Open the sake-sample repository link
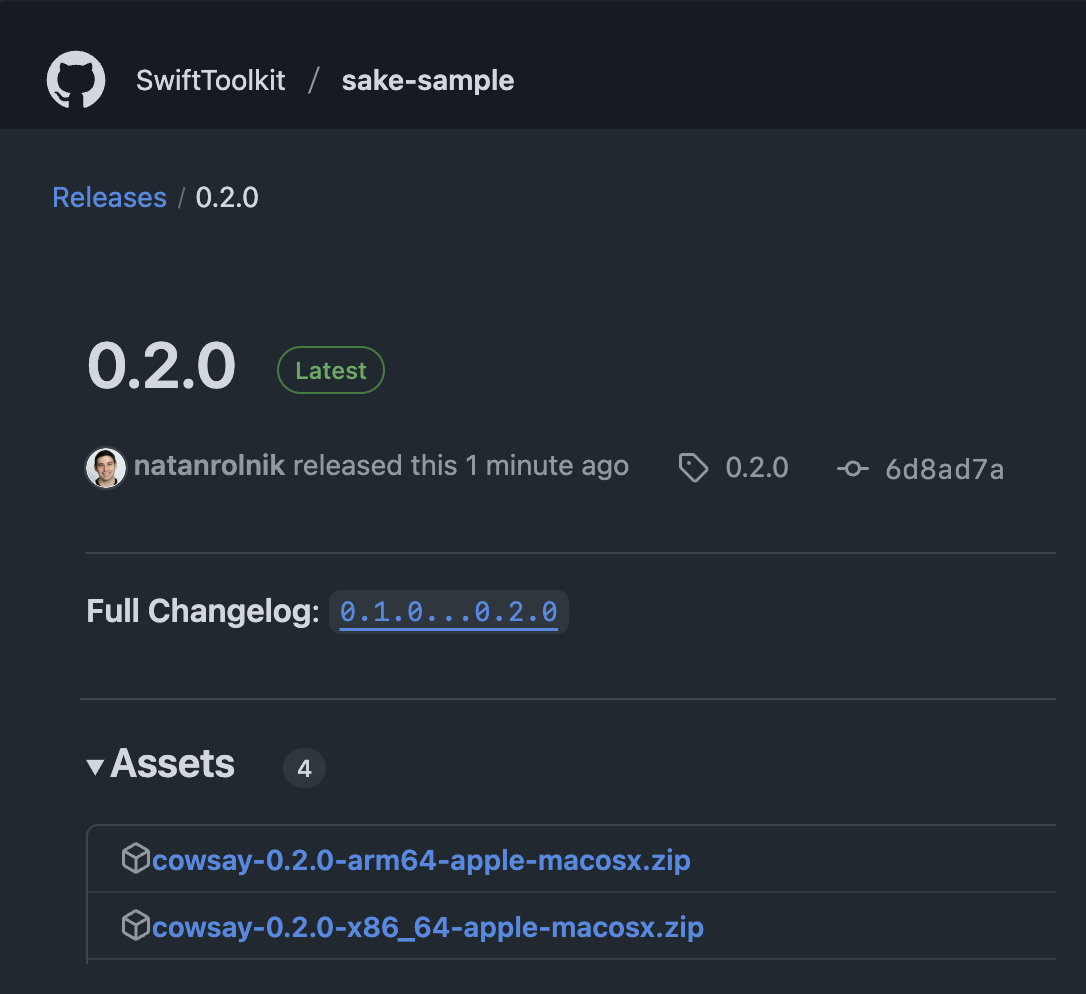 pyautogui.click(x=427, y=80)
